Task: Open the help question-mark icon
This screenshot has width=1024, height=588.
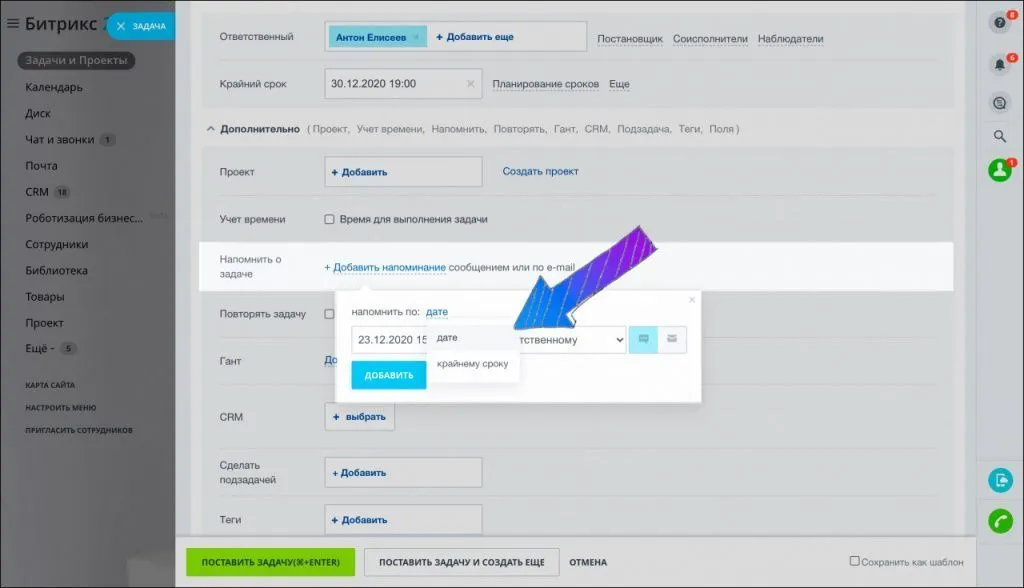Action: (999, 22)
